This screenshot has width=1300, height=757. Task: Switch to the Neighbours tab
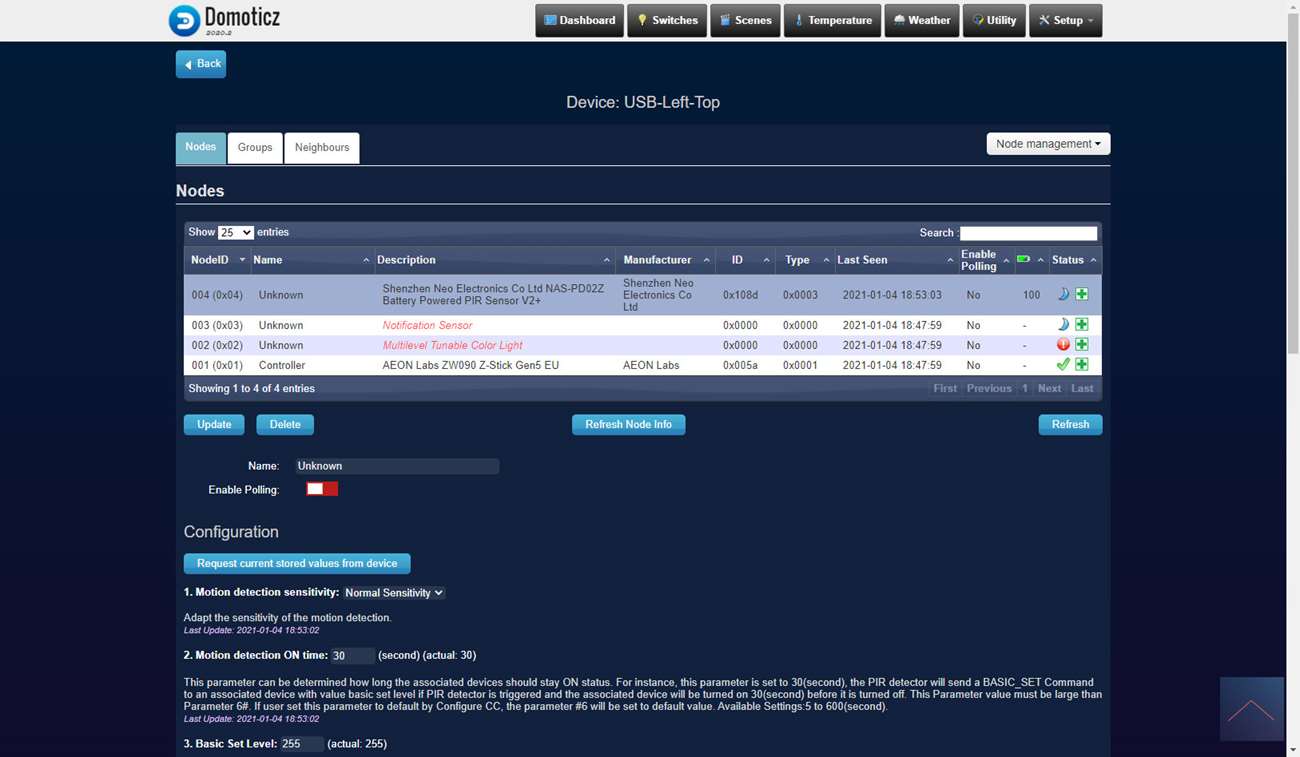tap(322, 148)
